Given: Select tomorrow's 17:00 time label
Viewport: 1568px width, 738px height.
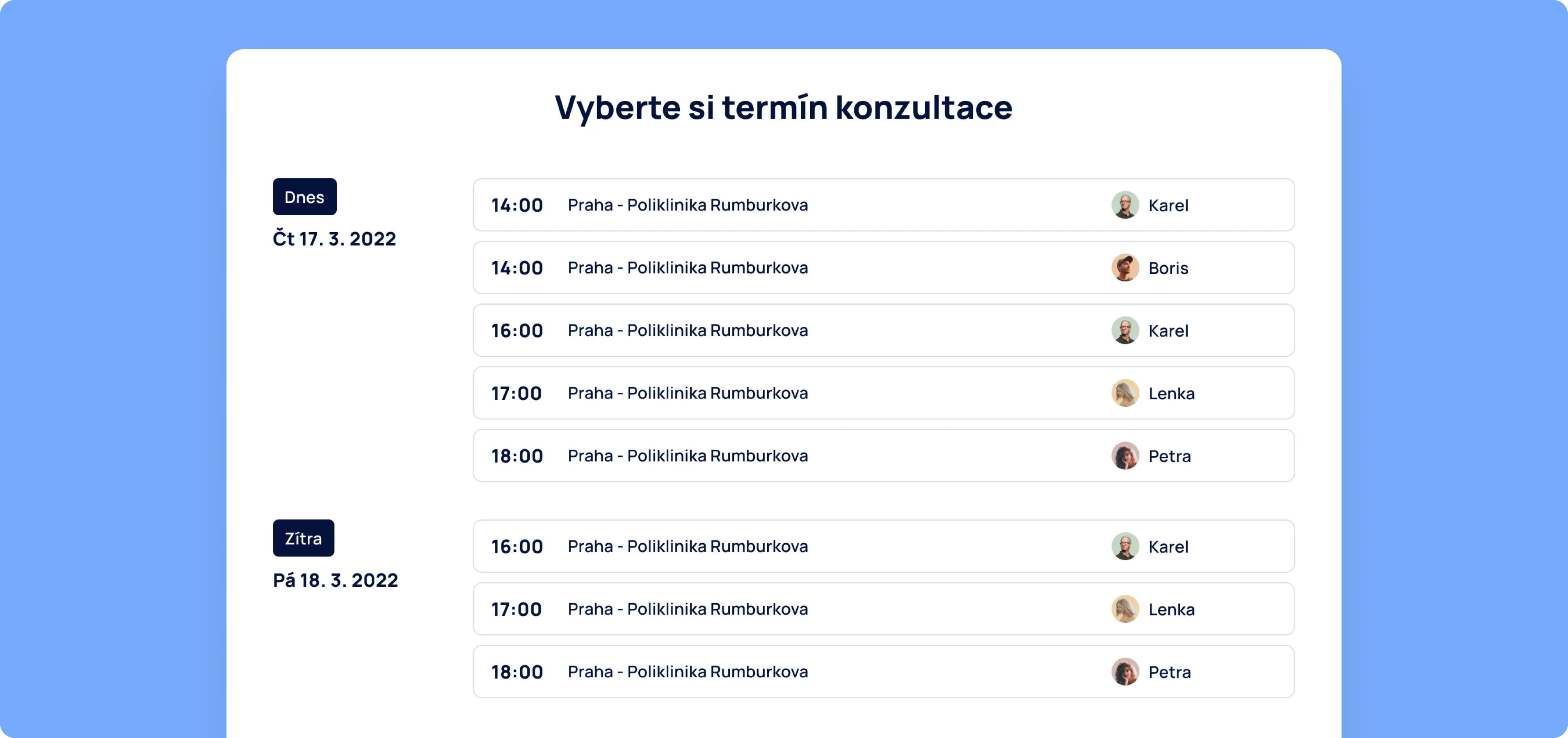Looking at the screenshot, I should [x=516, y=610].
